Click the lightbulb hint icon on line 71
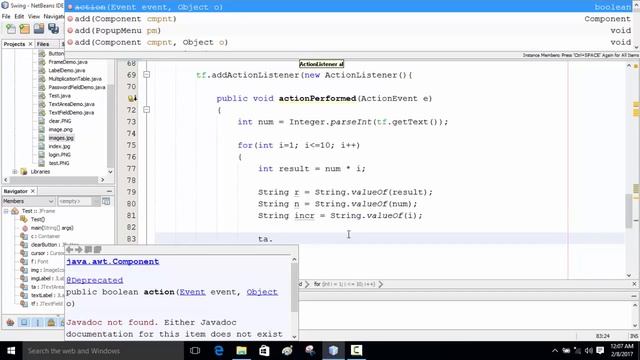640x360 pixels. pos(132,98)
